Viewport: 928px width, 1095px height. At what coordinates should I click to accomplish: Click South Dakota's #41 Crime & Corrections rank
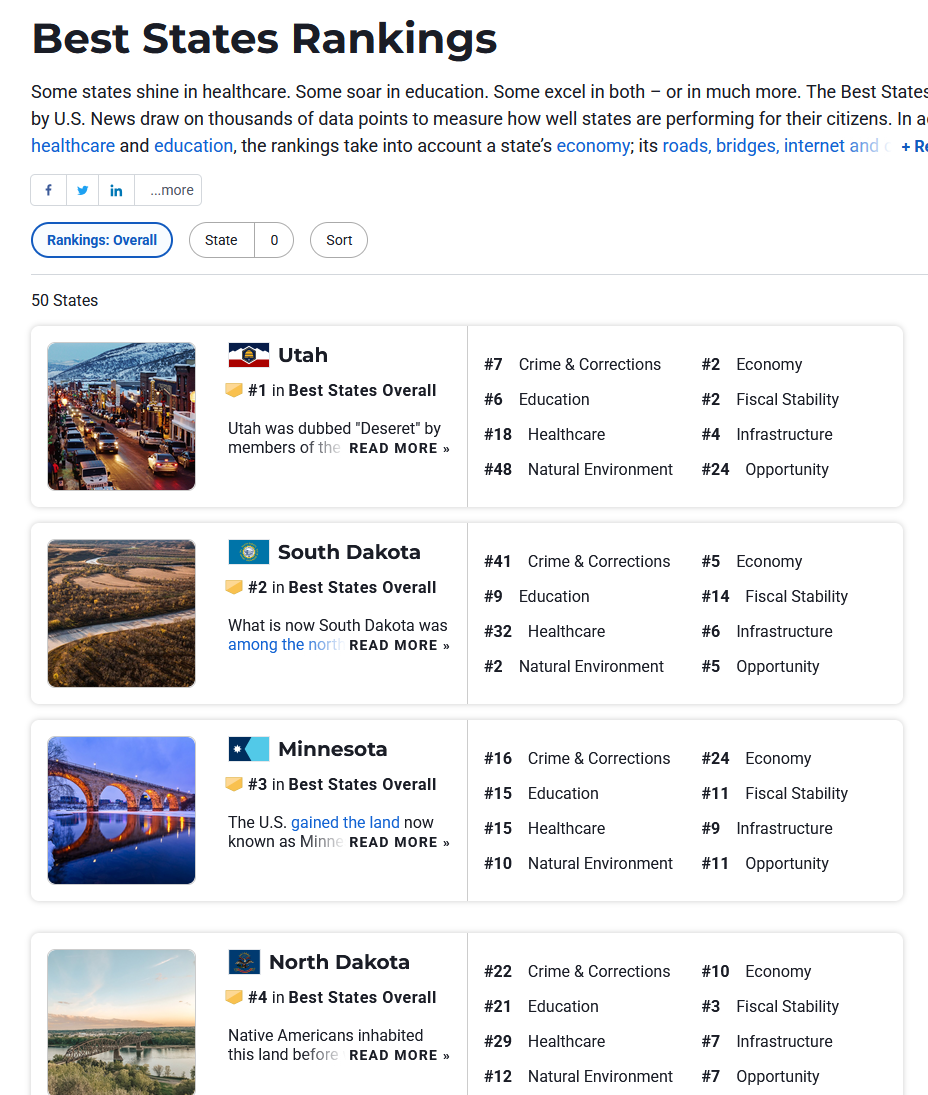[x=577, y=561]
